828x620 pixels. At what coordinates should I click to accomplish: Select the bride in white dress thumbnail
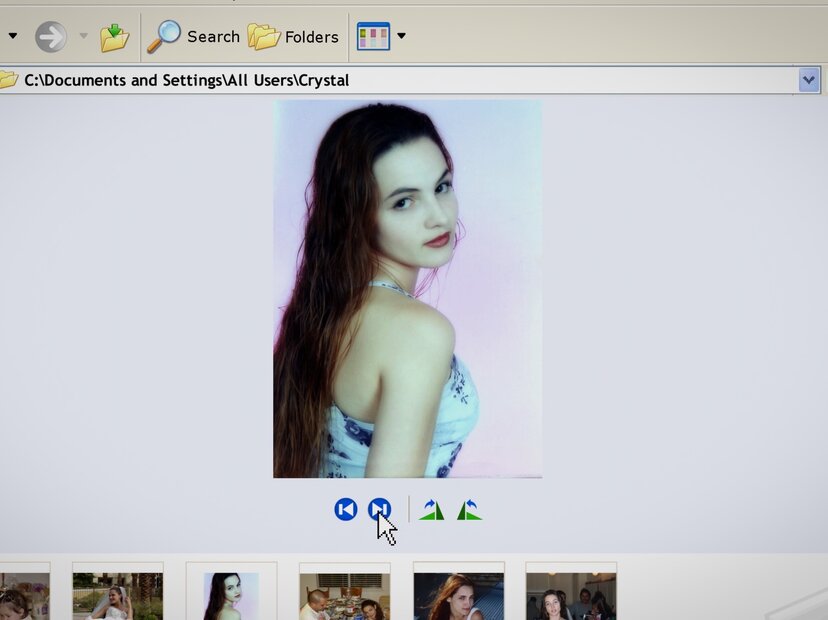pos(117,595)
